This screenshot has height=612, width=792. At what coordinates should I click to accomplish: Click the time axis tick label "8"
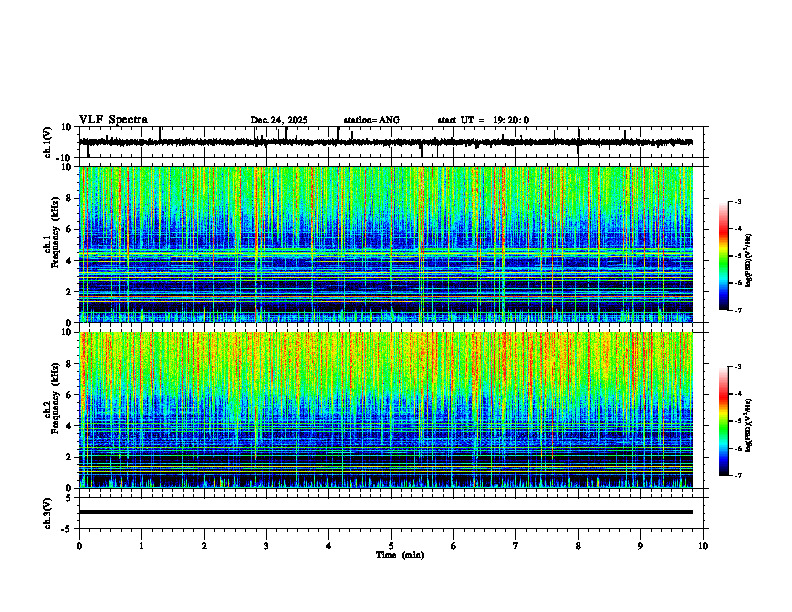[578, 546]
